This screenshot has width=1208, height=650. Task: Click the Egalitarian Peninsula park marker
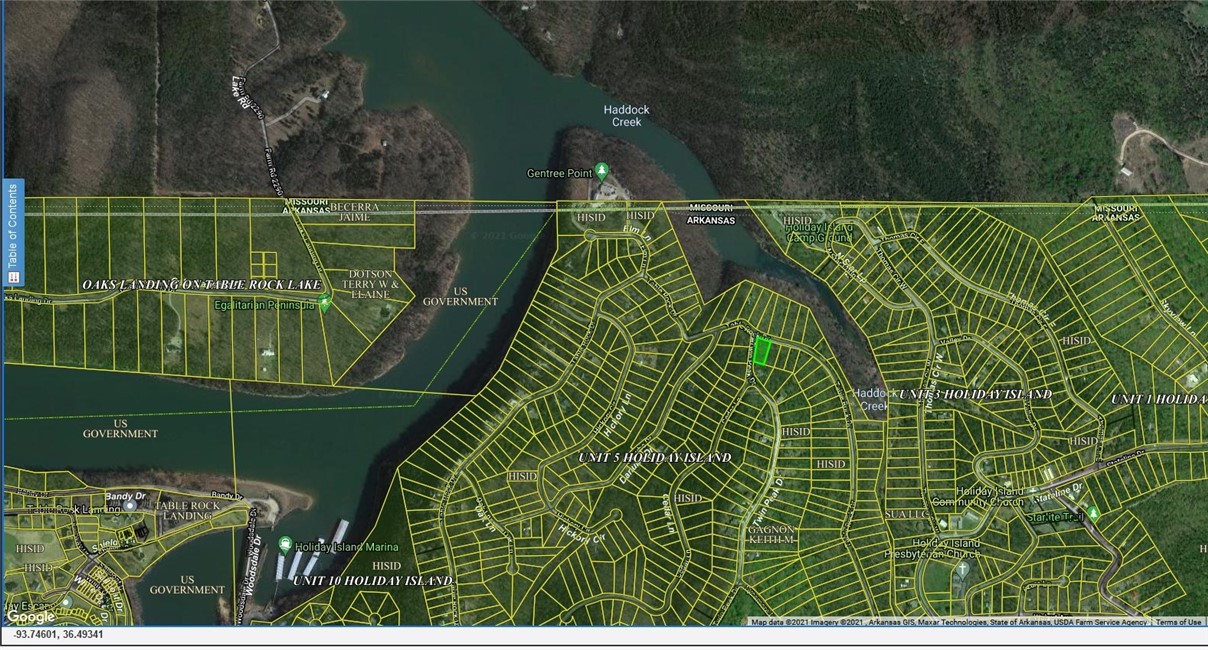pyautogui.click(x=325, y=303)
